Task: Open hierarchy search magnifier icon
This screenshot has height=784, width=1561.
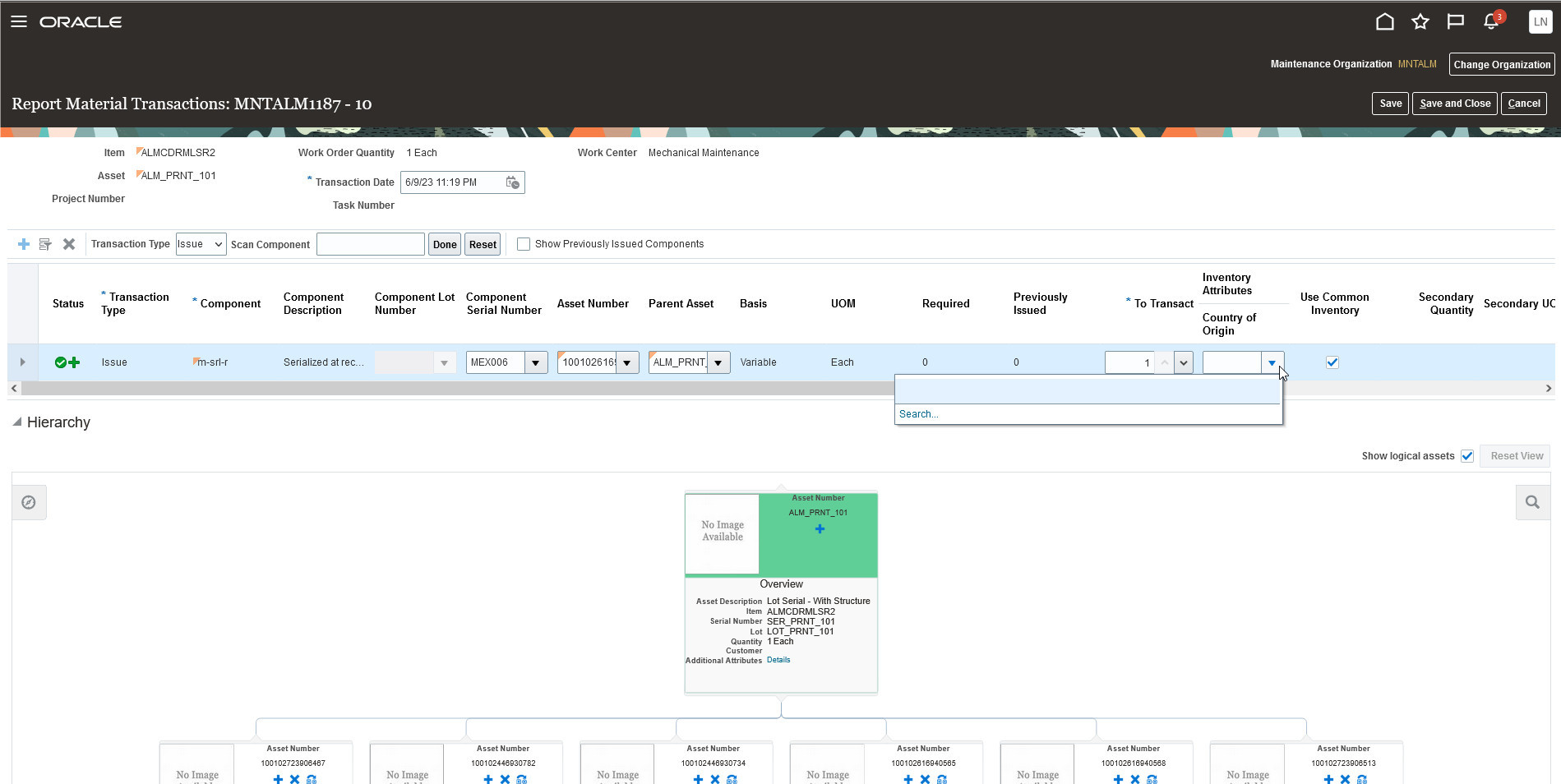Action: click(x=1533, y=502)
